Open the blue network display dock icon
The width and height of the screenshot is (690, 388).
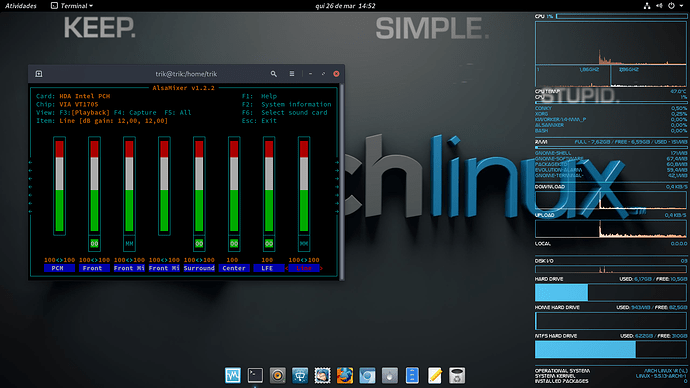300,375
